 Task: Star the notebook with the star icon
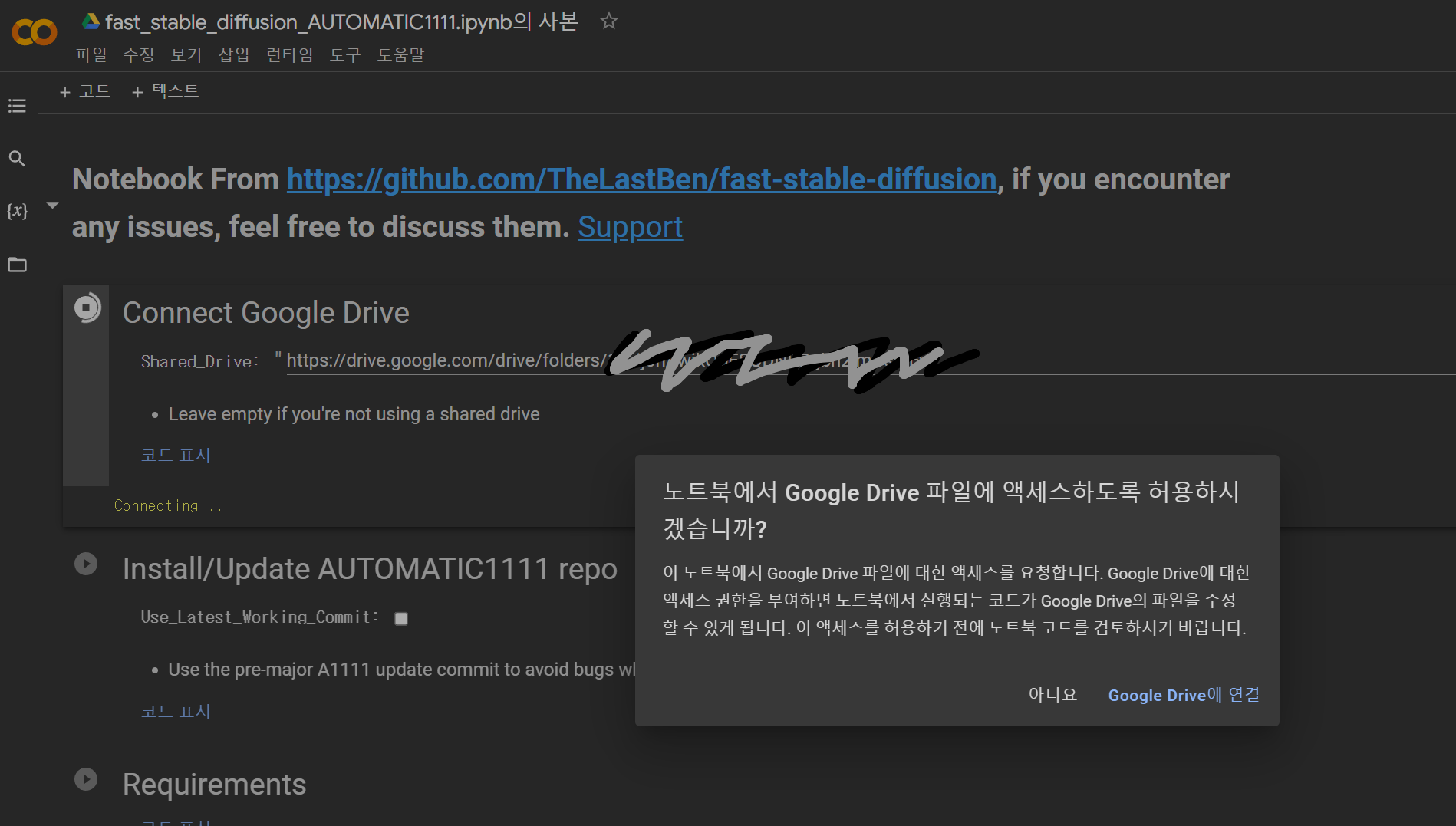pyautogui.click(x=608, y=21)
